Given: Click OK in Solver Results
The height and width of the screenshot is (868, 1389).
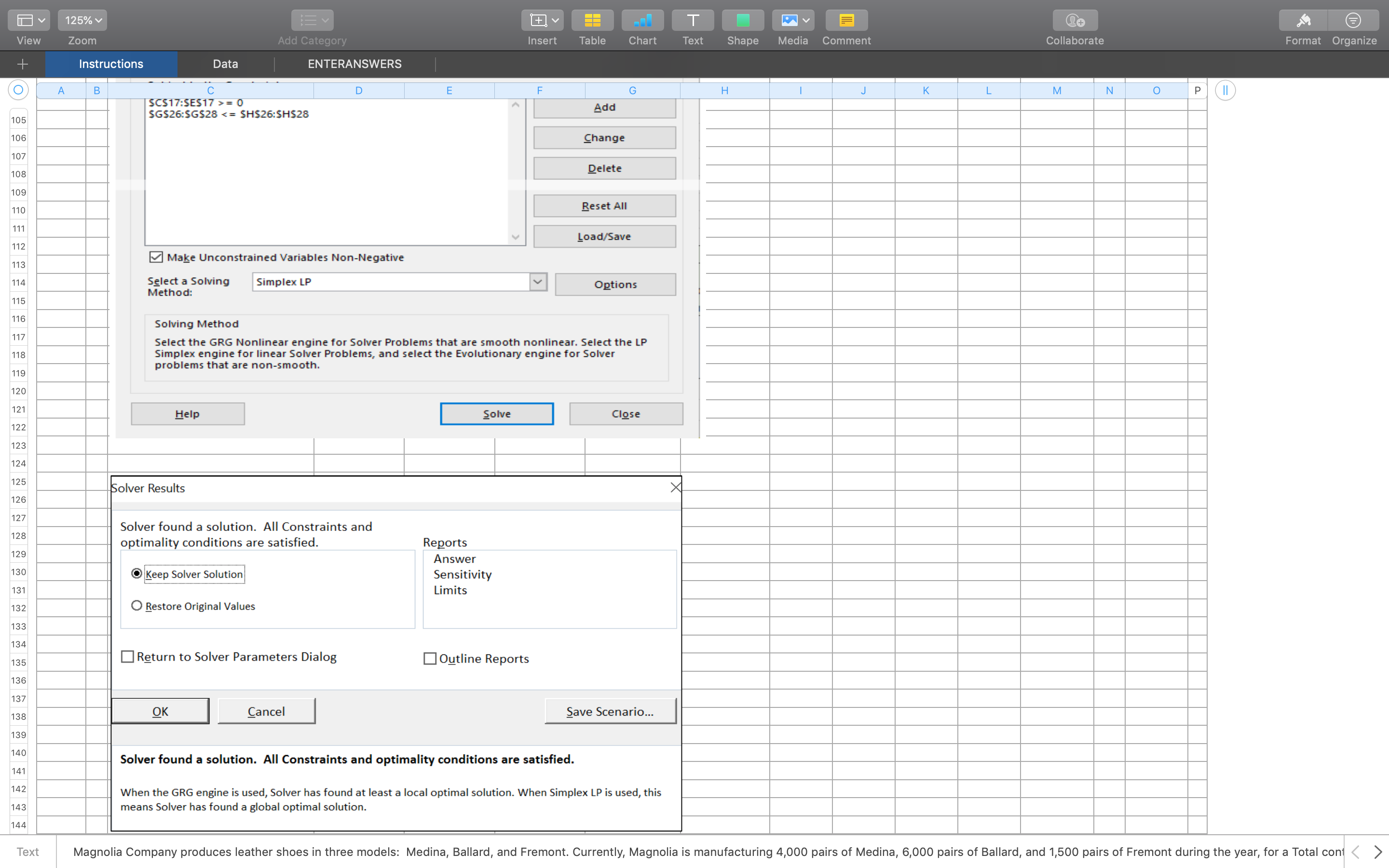Looking at the screenshot, I should (160, 711).
